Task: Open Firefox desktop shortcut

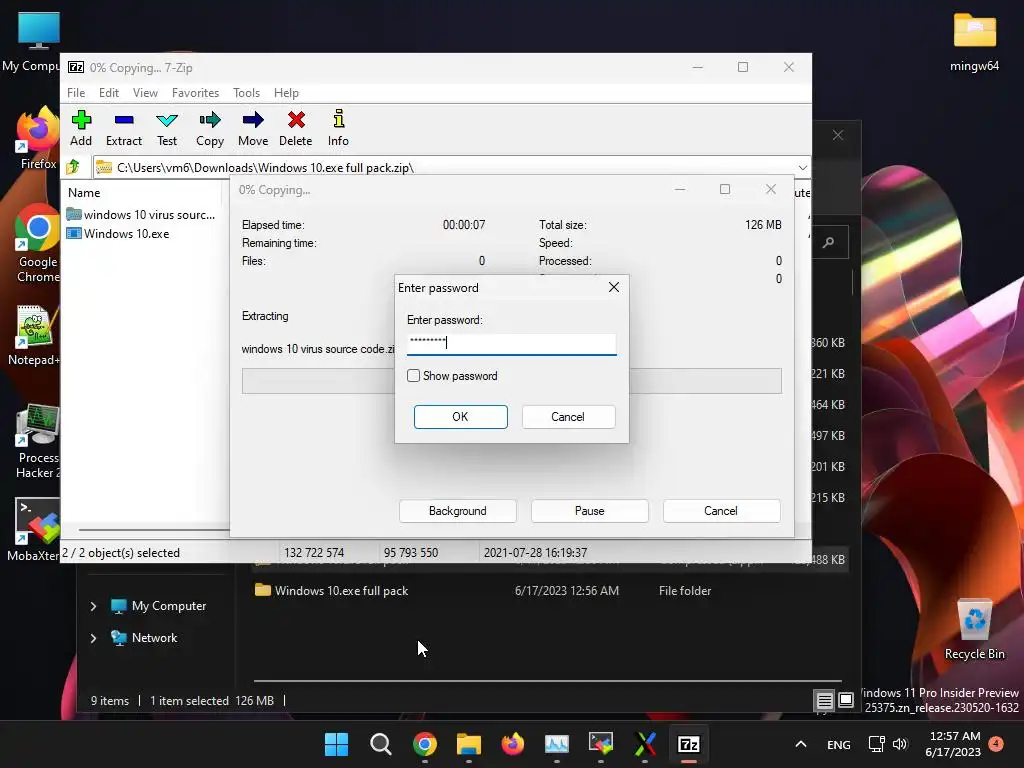Action: (38, 138)
